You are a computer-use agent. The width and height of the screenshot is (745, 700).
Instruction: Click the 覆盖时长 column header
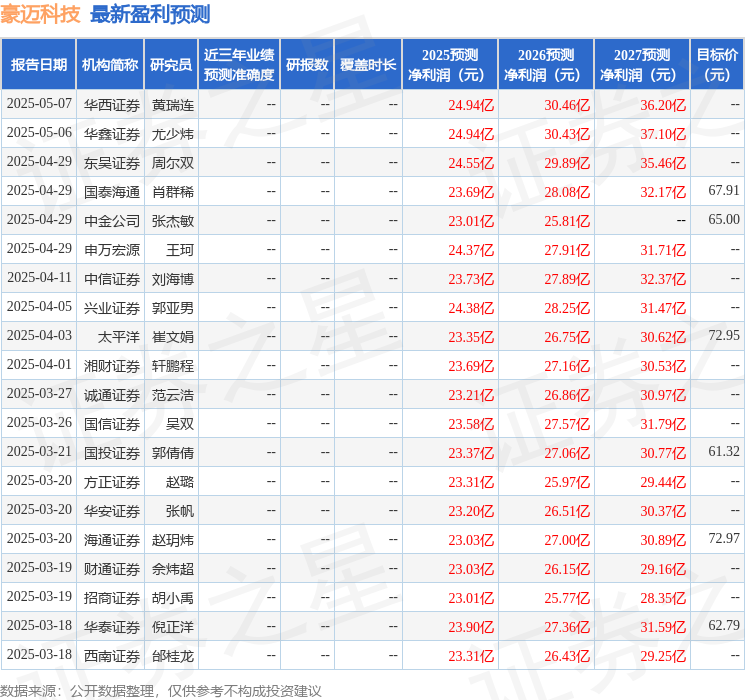click(368, 65)
